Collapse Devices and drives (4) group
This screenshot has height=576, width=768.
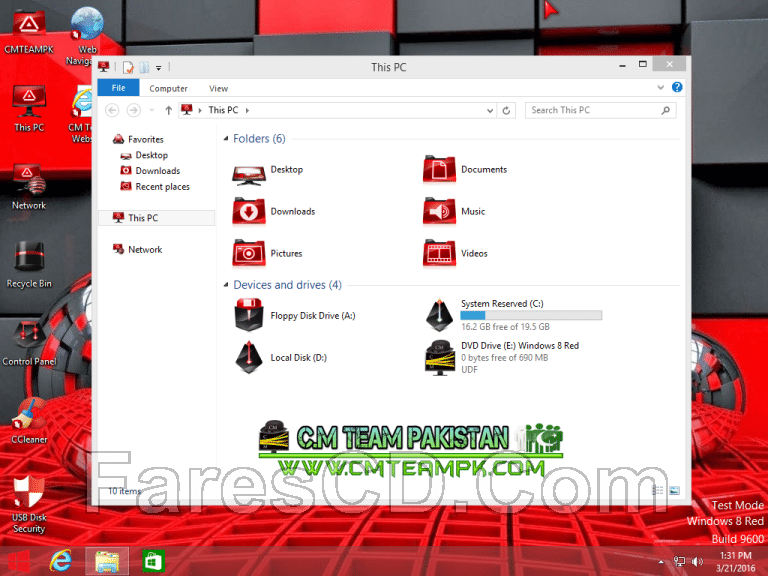226,285
